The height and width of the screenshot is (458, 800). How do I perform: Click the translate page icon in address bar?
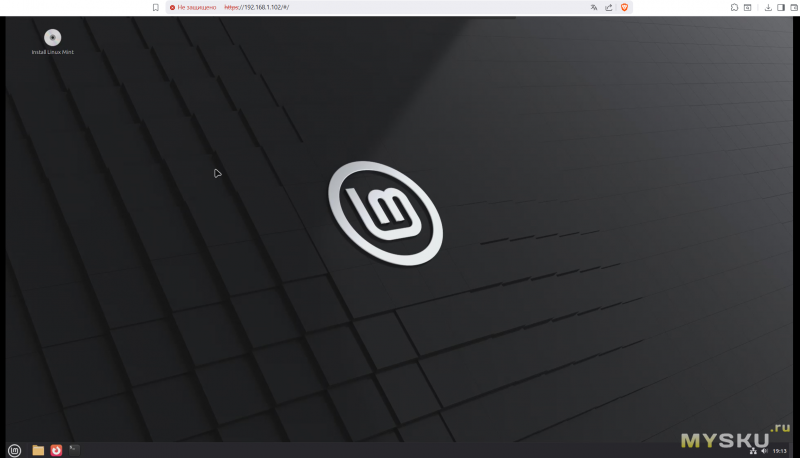pos(594,7)
